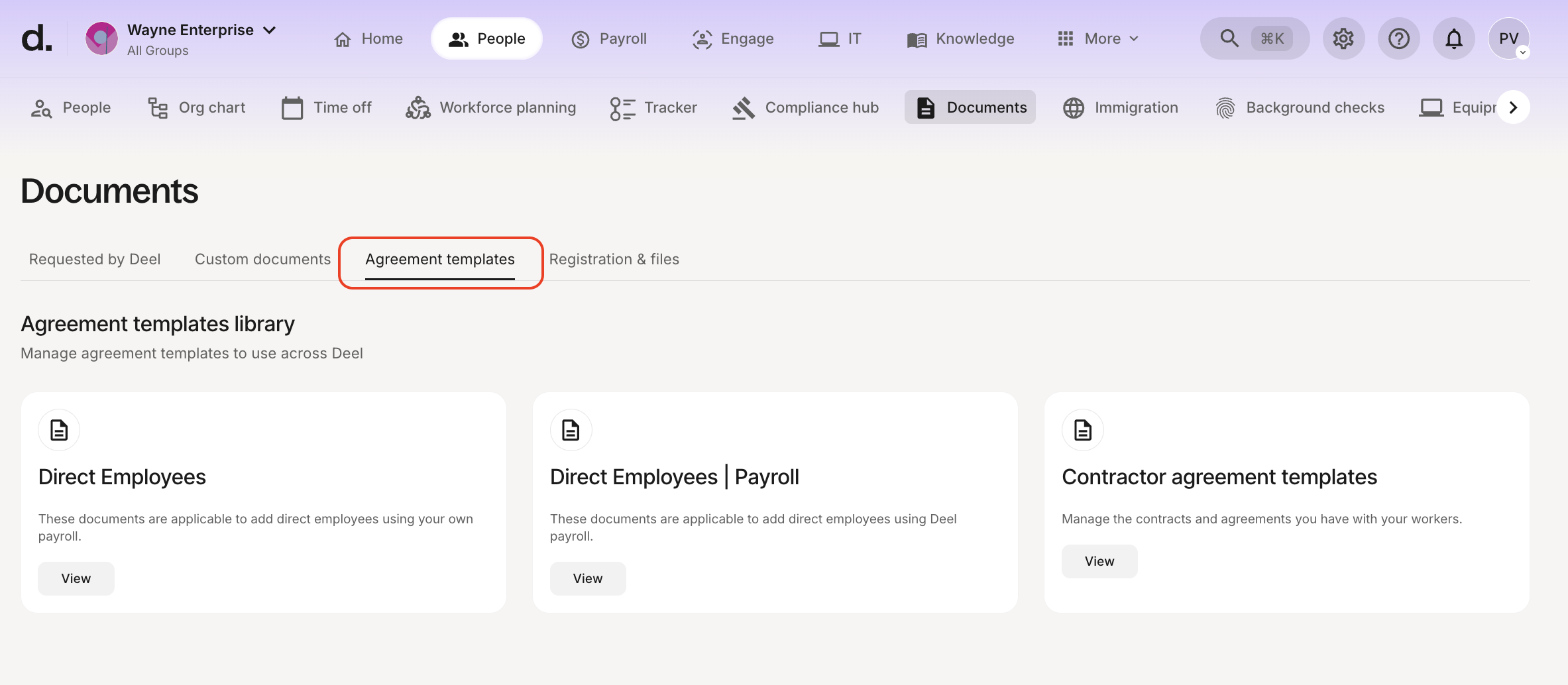Viewport: 1568px width, 685px height.
Task: Switch to the Custom documents tab
Action: (262, 259)
